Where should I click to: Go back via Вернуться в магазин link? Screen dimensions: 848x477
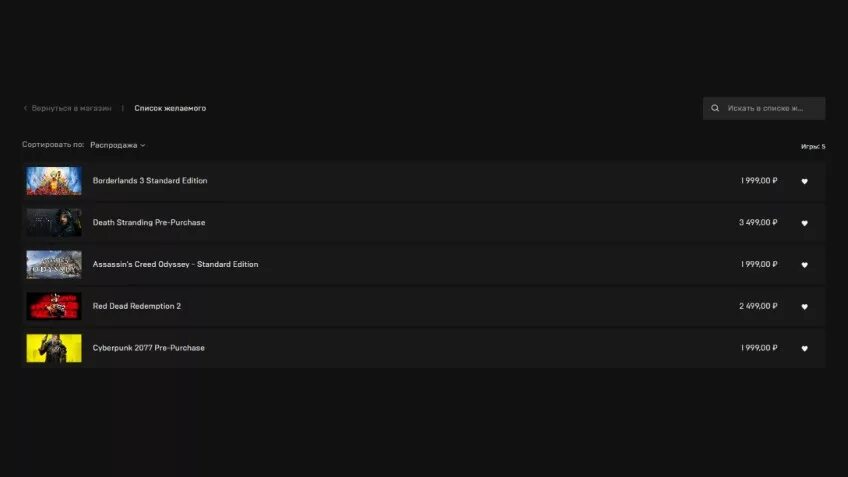tap(71, 108)
